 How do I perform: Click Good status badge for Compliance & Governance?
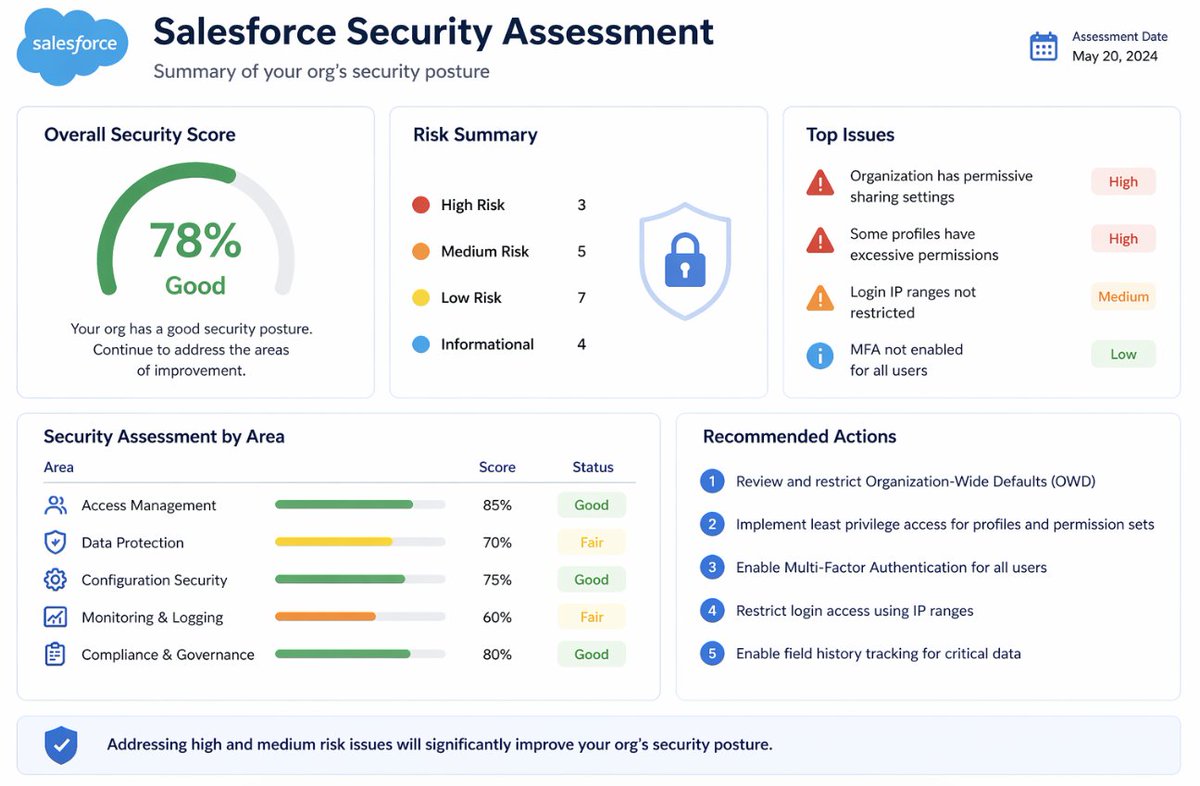pyautogui.click(x=591, y=654)
